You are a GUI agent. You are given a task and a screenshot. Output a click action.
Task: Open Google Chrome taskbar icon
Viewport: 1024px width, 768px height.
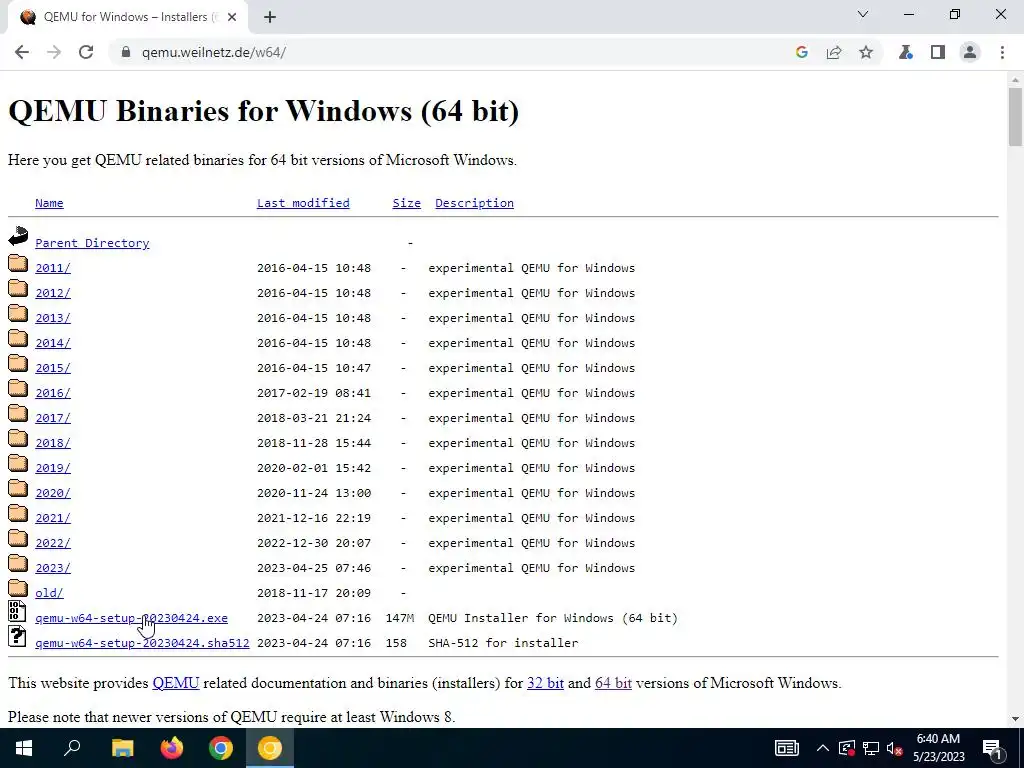pyautogui.click(x=221, y=748)
